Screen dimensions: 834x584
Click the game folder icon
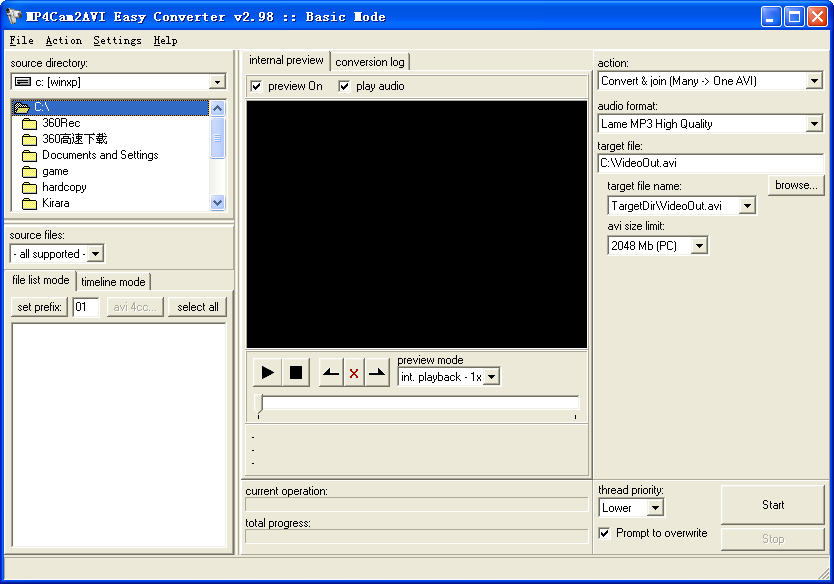pyautogui.click(x=29, y=172)
